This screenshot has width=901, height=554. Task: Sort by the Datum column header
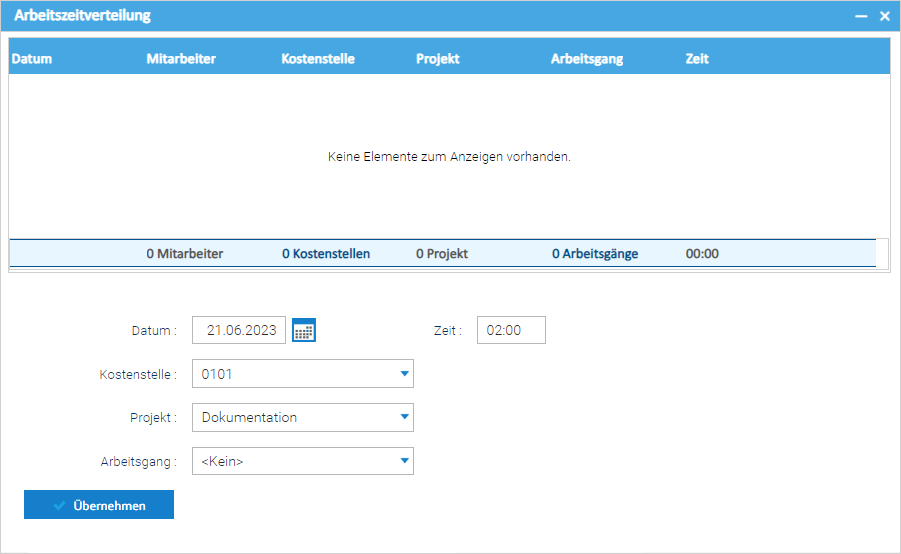coord(32,59)
